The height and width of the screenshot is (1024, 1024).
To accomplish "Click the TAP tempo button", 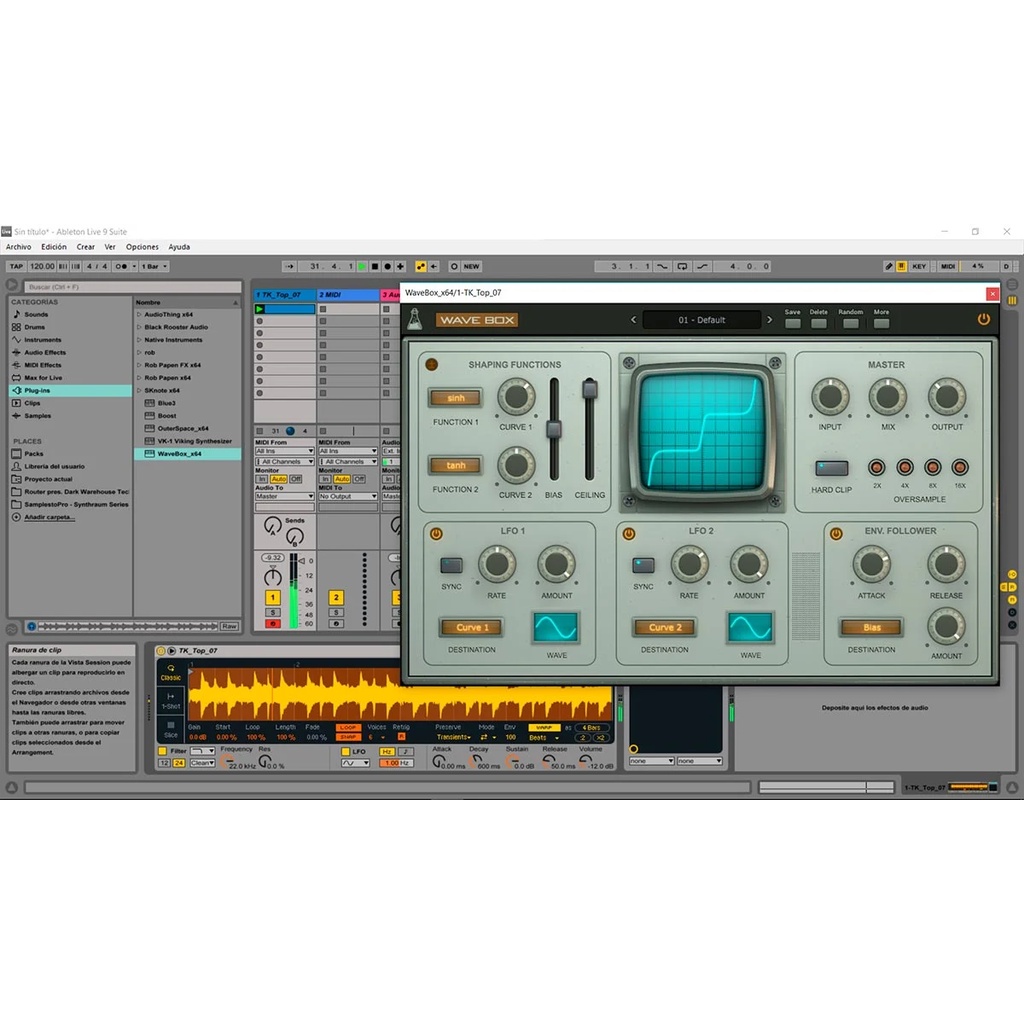I will point(16,267).
